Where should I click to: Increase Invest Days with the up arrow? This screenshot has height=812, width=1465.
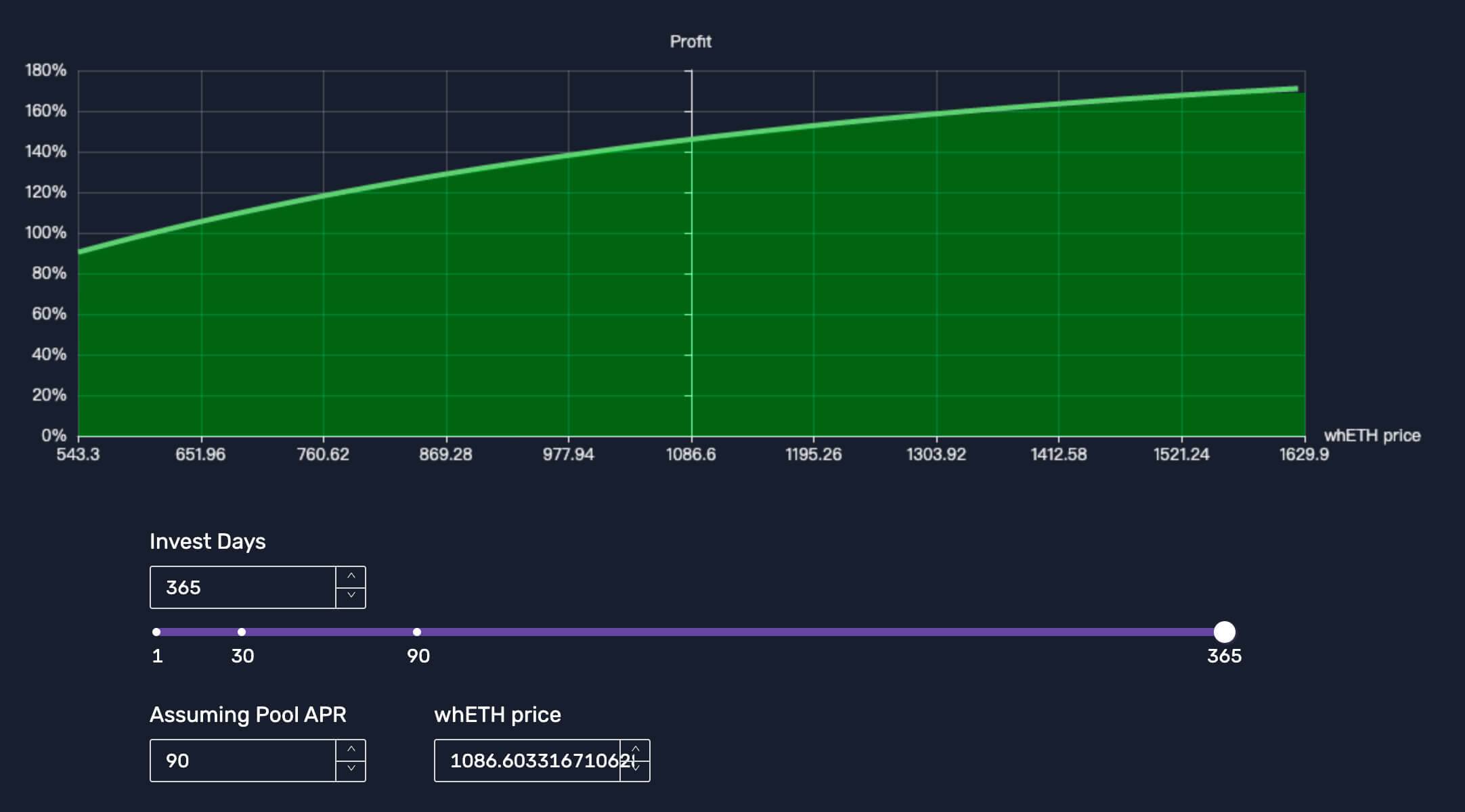(x=351, y=577)
